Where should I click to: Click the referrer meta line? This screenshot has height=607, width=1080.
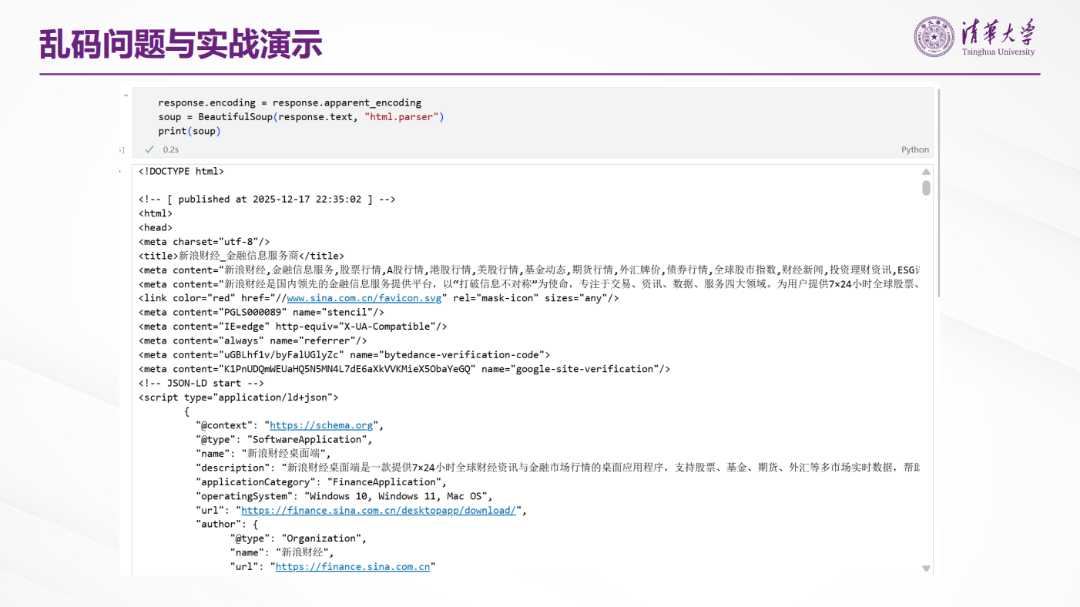point(253,341)
